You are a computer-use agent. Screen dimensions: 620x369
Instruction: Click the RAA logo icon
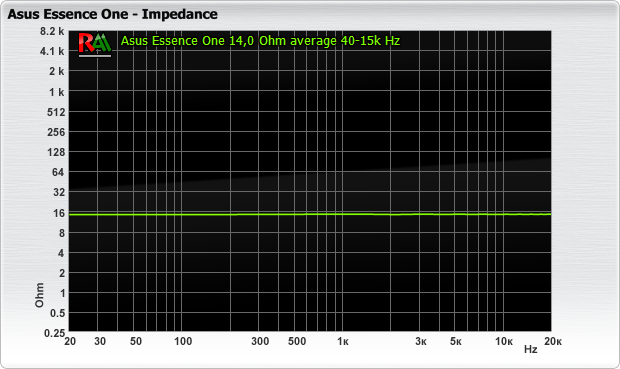click(95, 44)
